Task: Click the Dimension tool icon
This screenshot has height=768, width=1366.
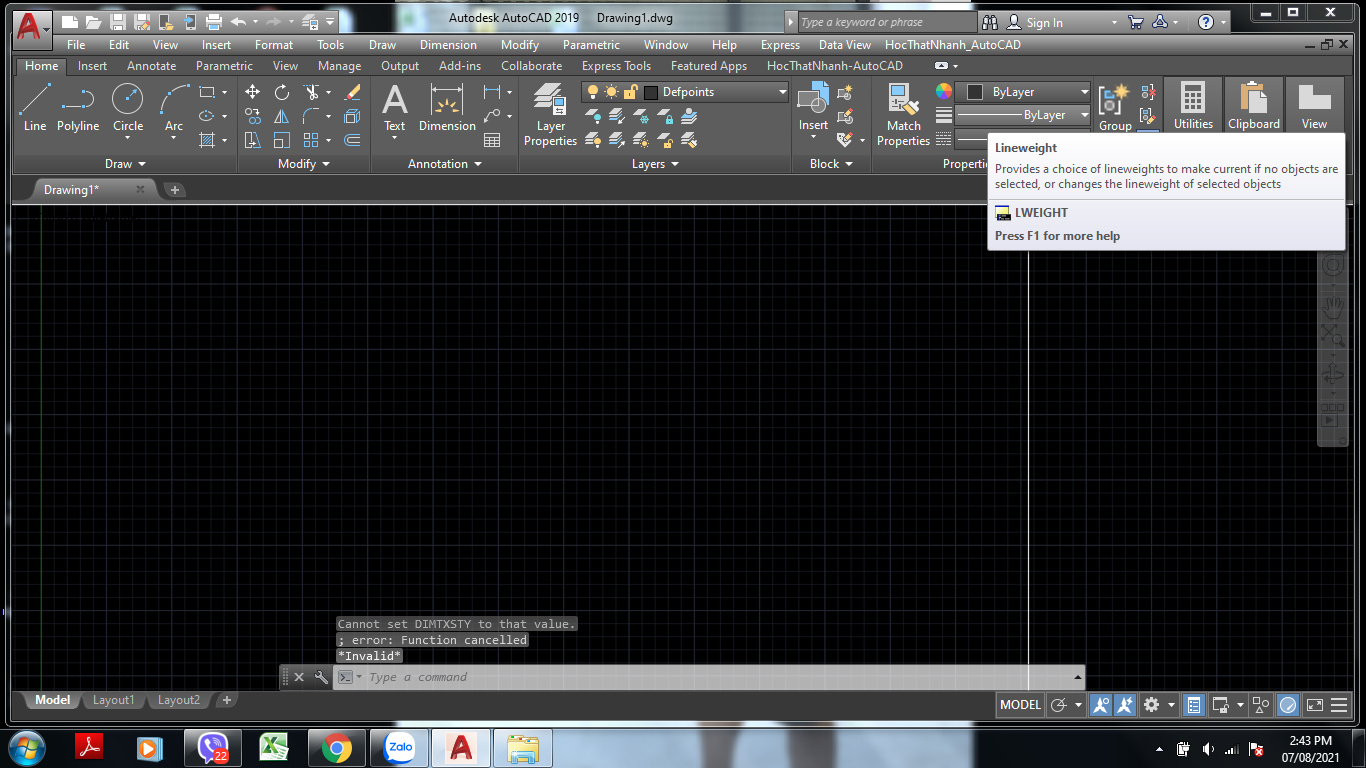Action: click(x=447, y=108)
